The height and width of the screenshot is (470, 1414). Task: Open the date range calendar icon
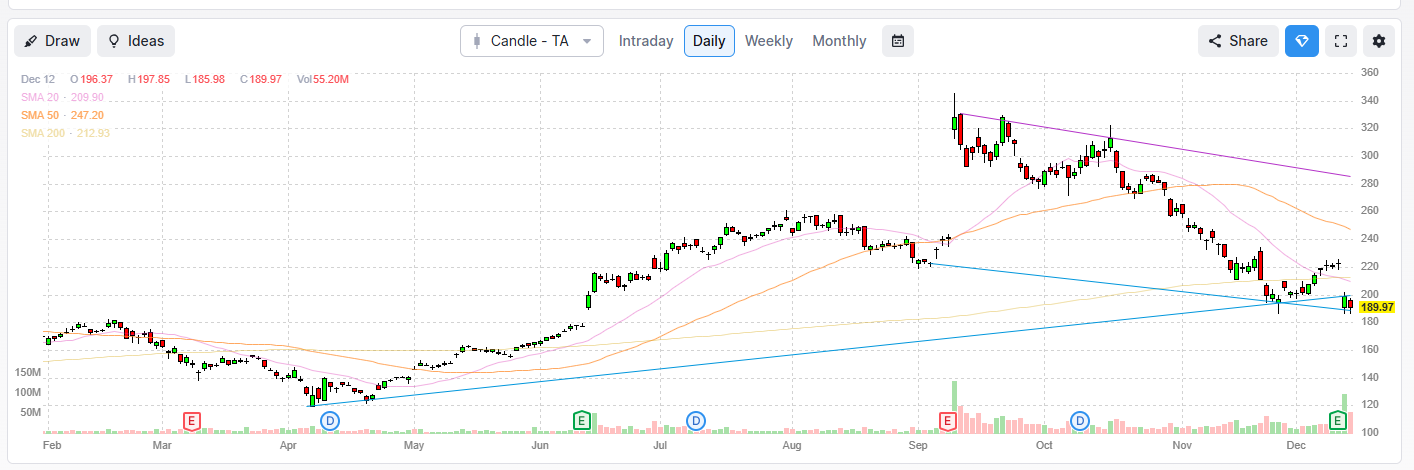[898, 41]
